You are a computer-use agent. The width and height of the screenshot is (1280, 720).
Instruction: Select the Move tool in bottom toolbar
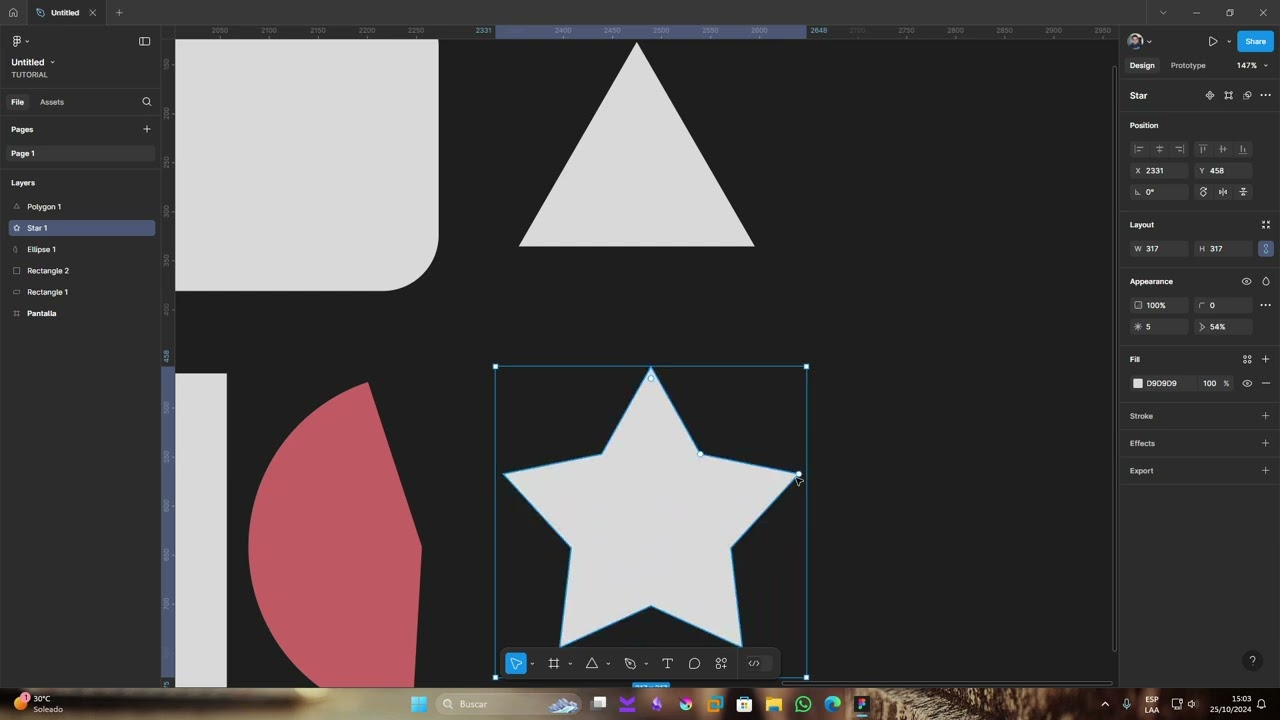click(516, 663)
